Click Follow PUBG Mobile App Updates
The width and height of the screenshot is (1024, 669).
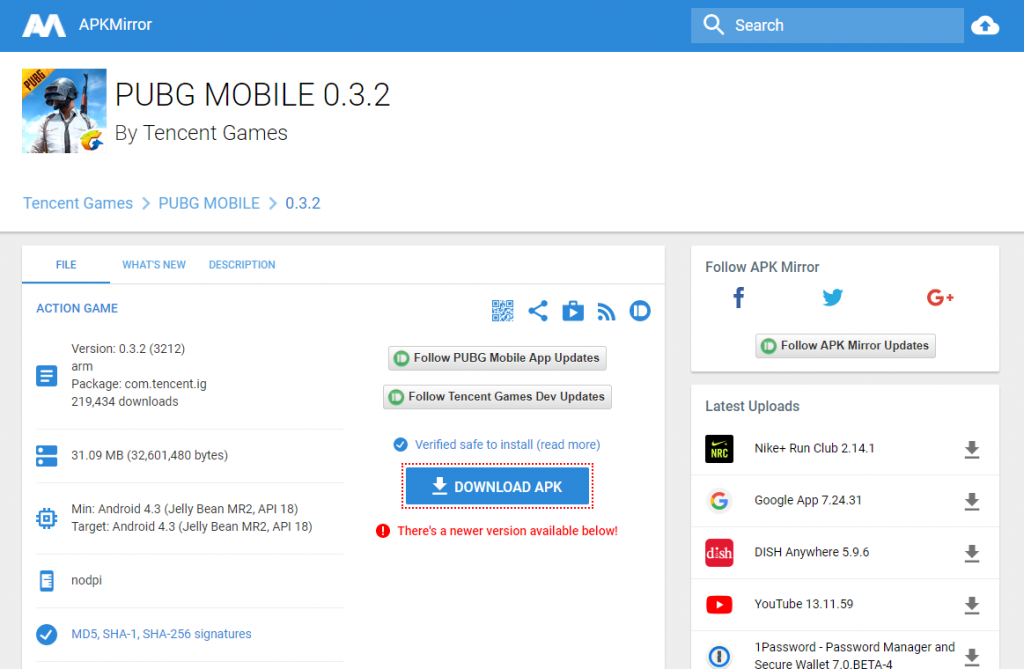(x=498, y=358)
